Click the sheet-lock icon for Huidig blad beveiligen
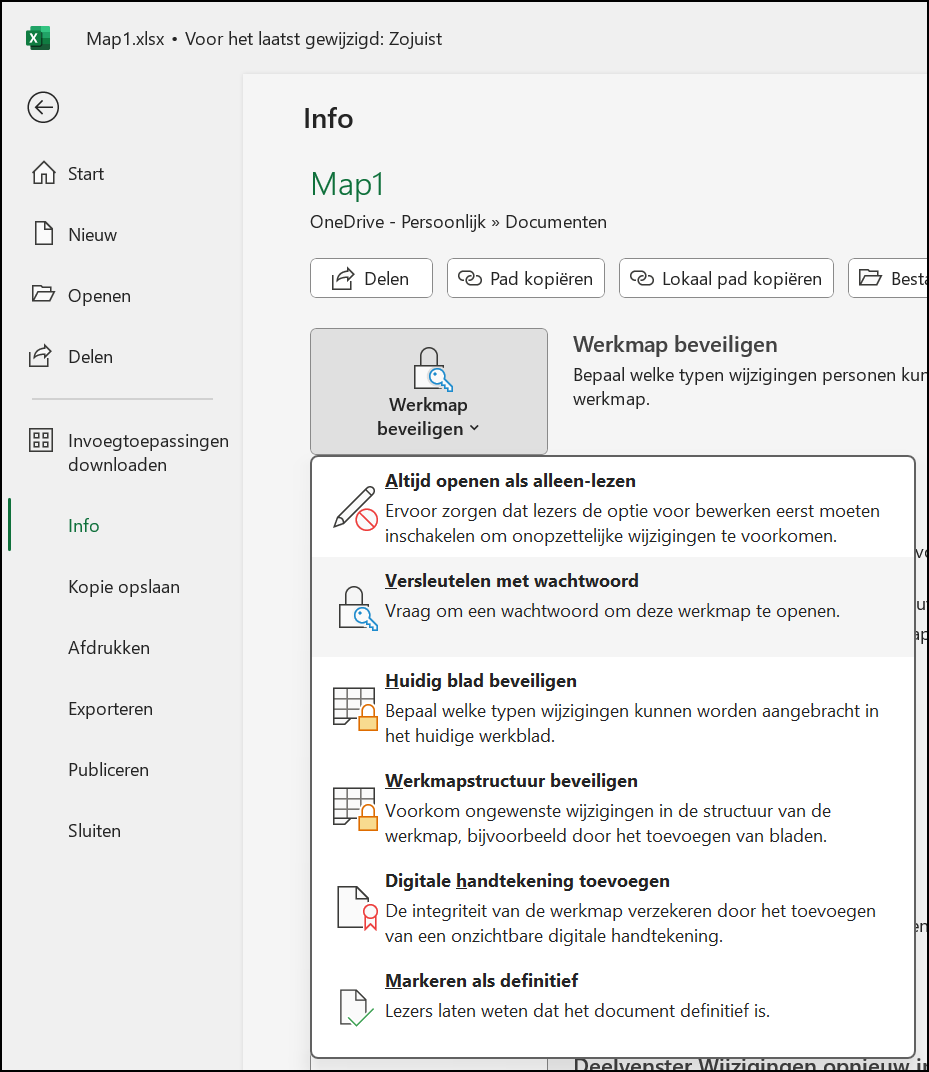929x1072 pixels. click(x=355, y=709)
